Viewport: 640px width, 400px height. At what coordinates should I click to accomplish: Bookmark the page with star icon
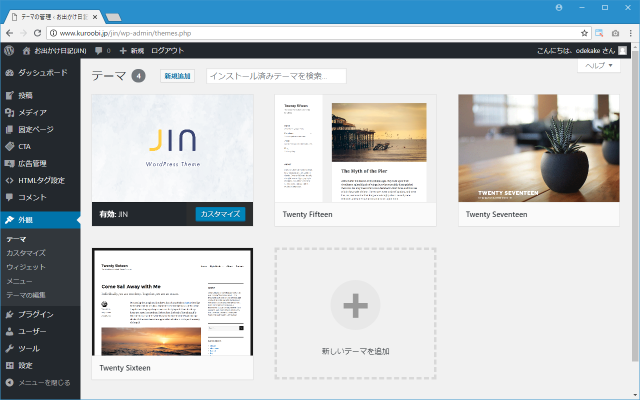click(584, 33)
